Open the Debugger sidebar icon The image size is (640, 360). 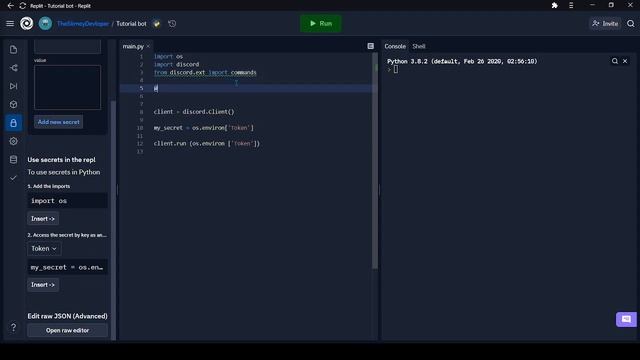(13, 86)
